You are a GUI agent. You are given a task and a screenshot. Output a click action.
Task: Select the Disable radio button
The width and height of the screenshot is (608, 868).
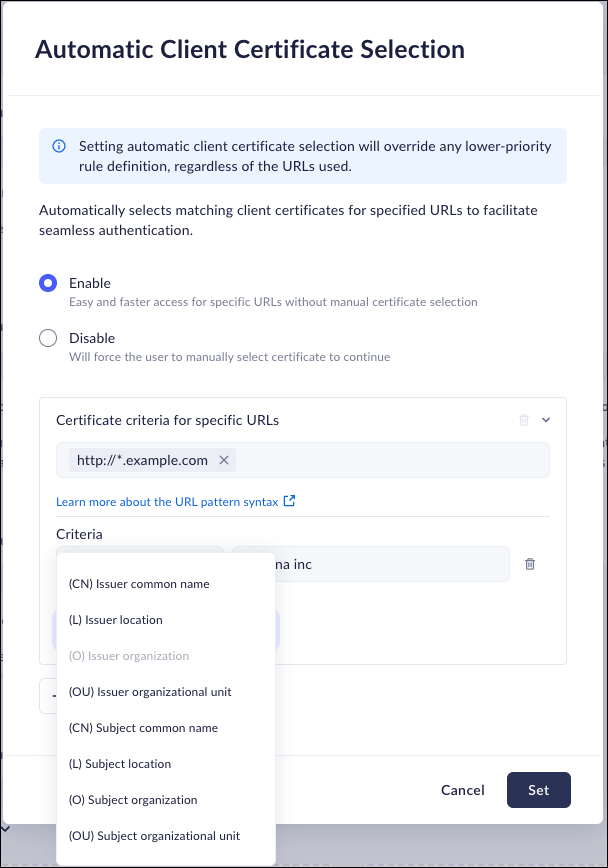48,338
